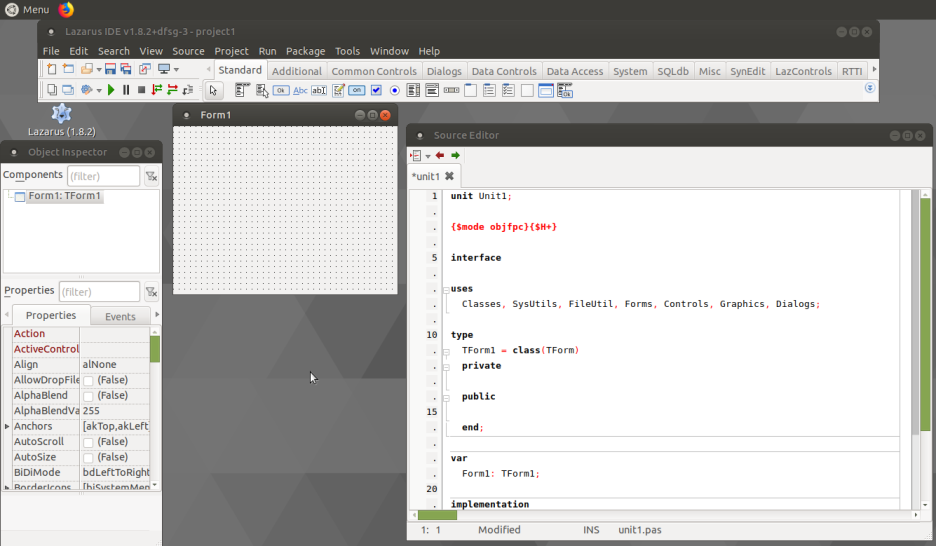Clear the Components filter button

(152, 176)
